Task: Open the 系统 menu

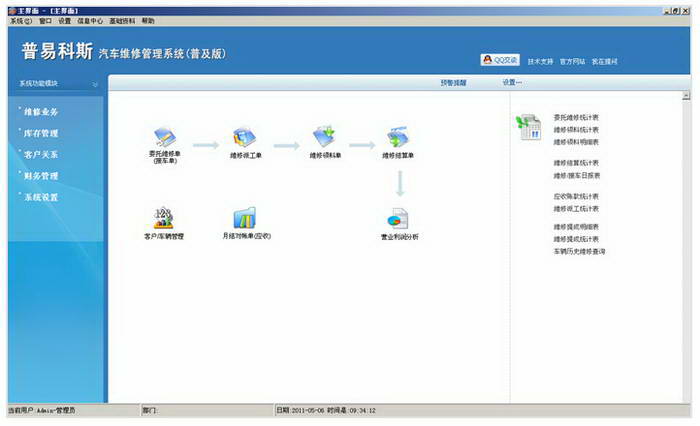Action: 21,21
